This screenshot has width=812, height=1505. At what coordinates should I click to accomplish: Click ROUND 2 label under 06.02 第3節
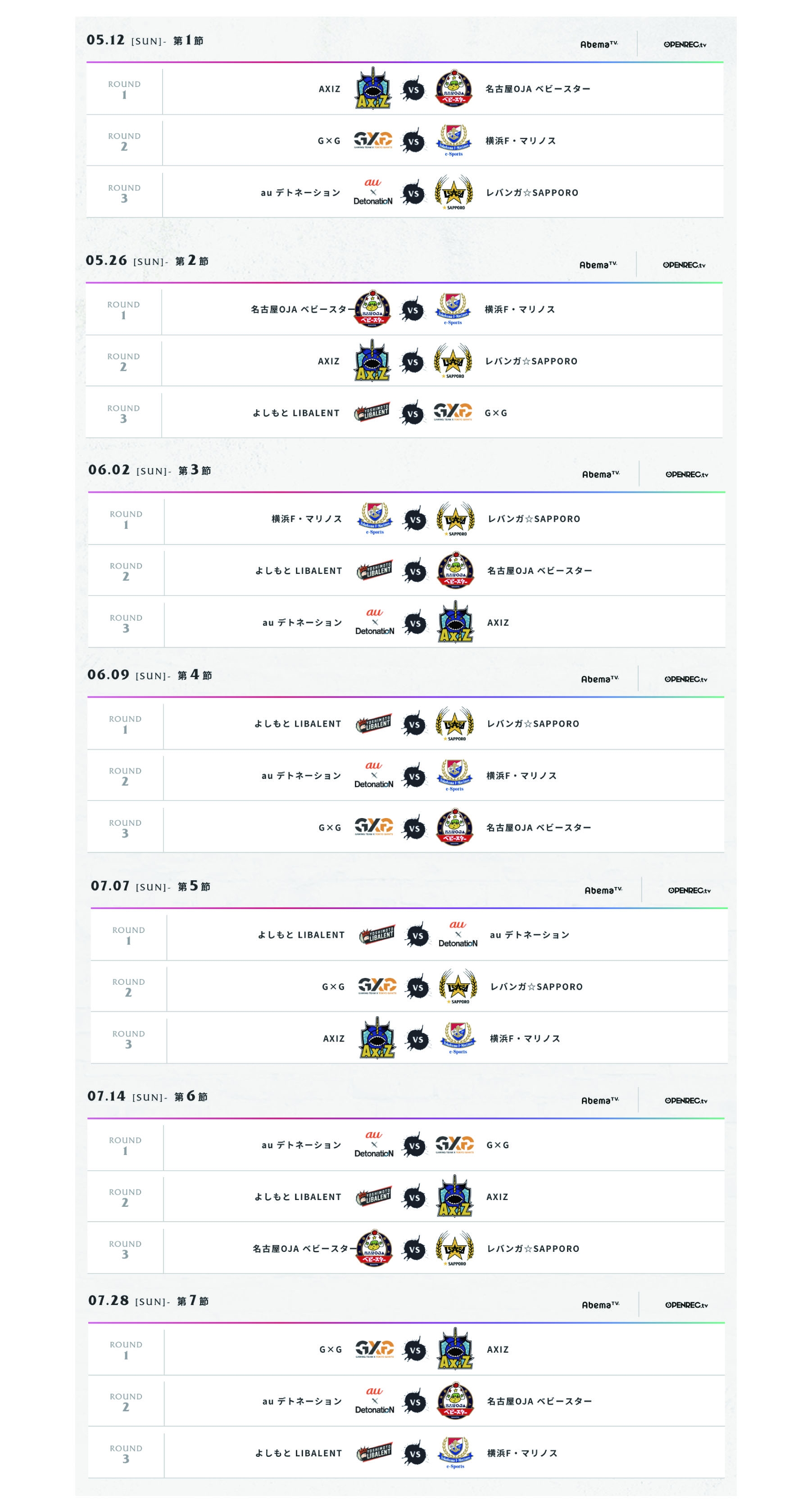coord(126,571)
